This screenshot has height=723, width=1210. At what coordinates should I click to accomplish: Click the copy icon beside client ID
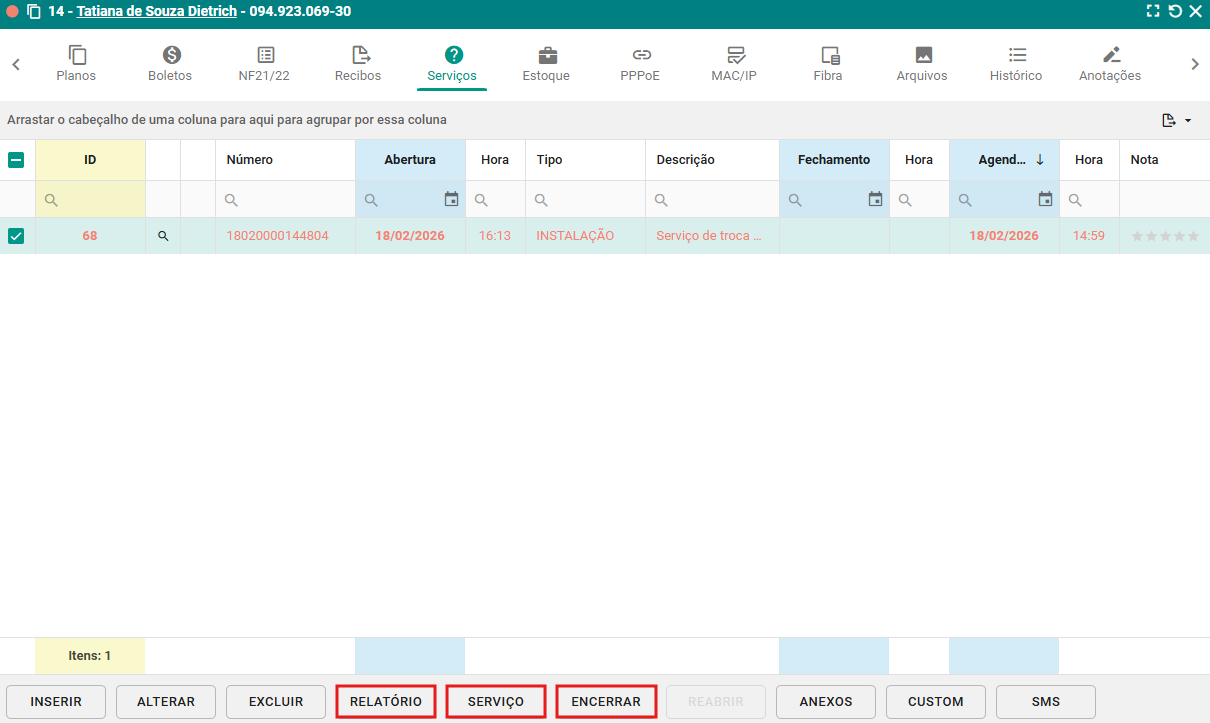point(34,12)
